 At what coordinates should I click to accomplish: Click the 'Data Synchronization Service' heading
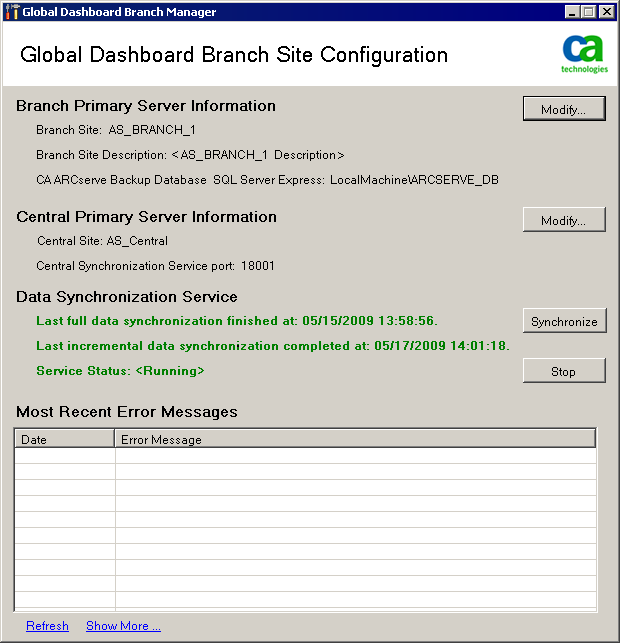pos(127,297)
